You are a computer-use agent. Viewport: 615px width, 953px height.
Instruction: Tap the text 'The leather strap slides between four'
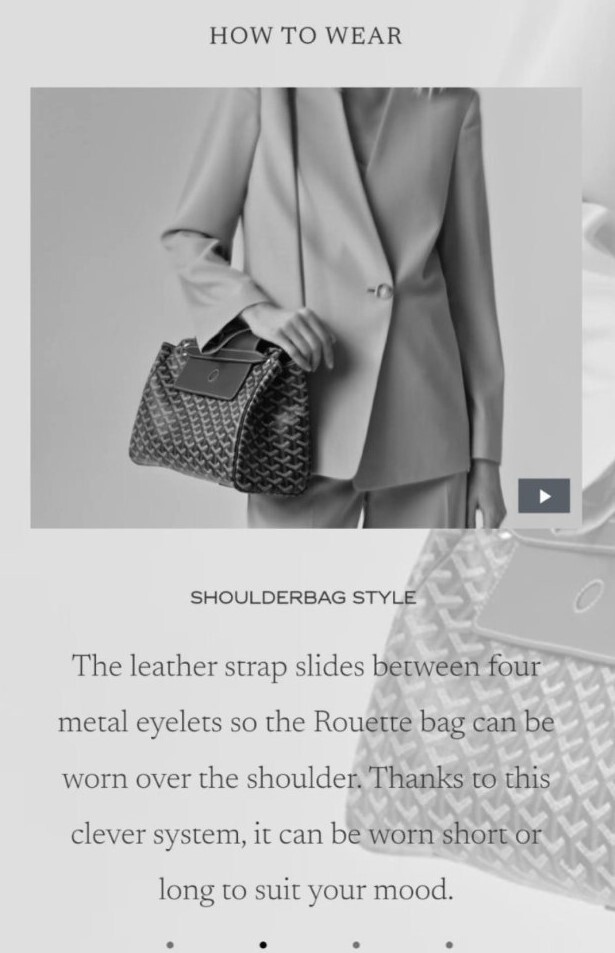tap(306, 667)
